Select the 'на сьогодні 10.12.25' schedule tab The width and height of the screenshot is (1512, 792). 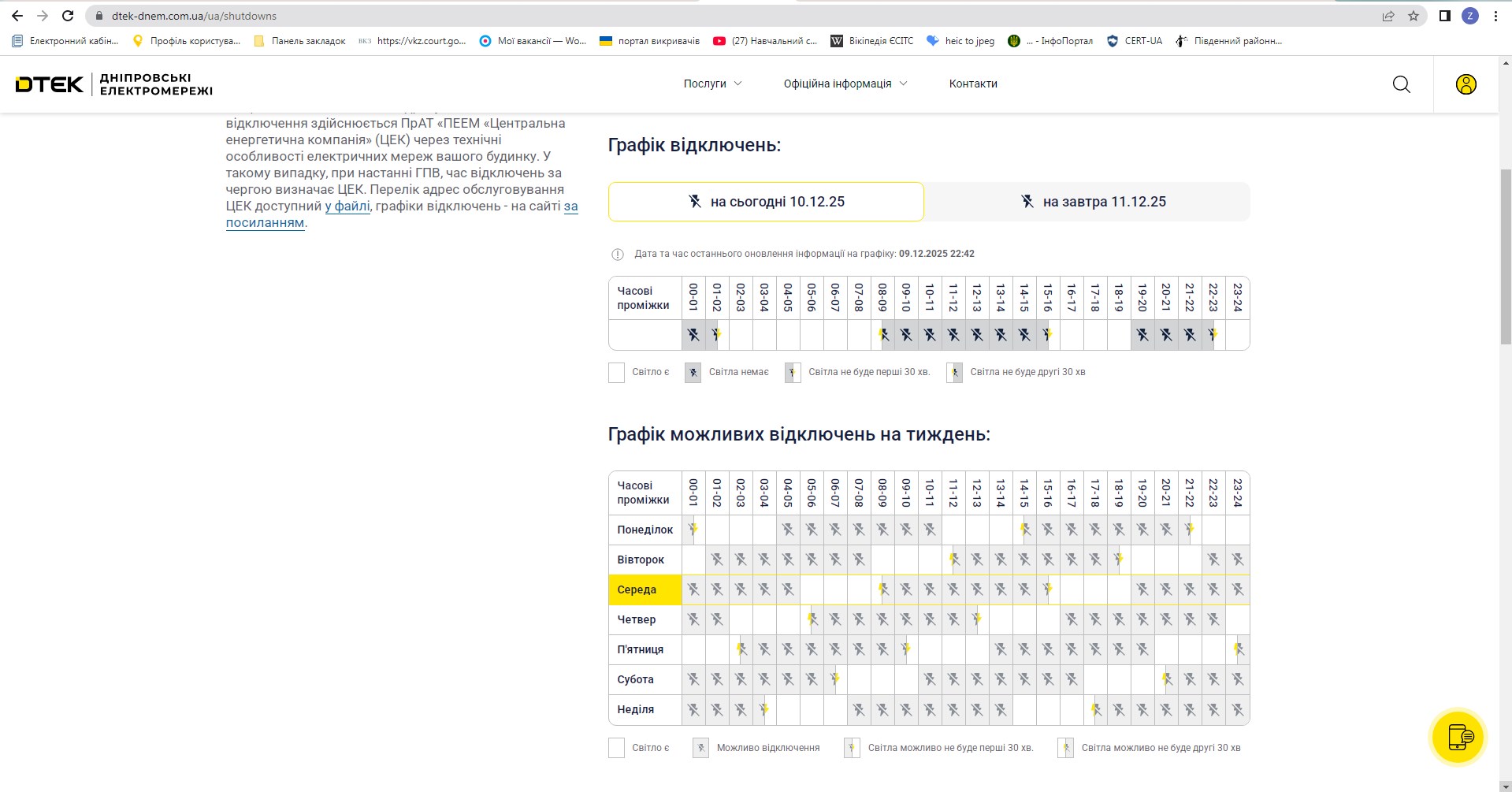[765, 202]
